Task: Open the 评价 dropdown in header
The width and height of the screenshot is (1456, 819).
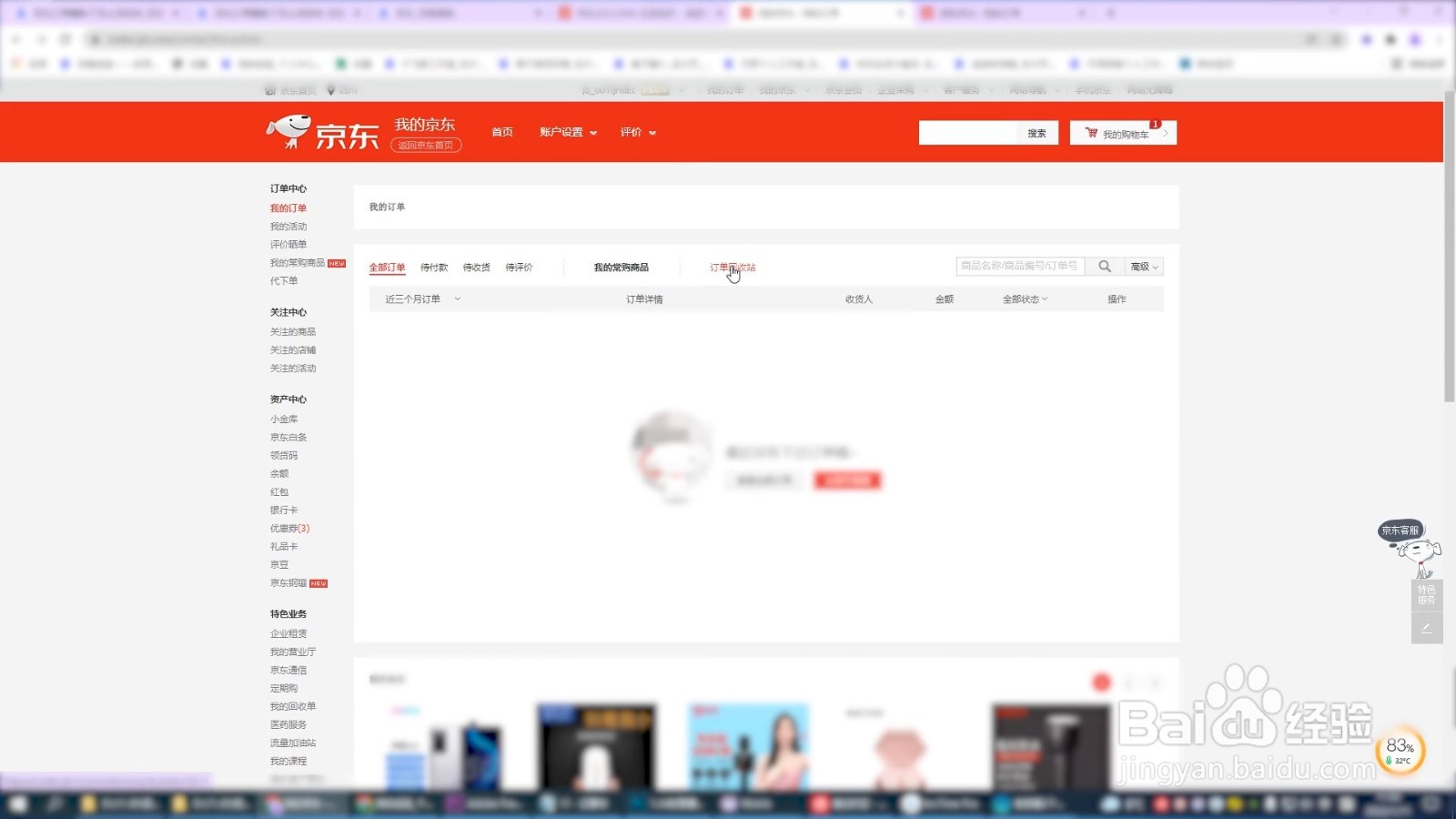Action: point(638,132)
